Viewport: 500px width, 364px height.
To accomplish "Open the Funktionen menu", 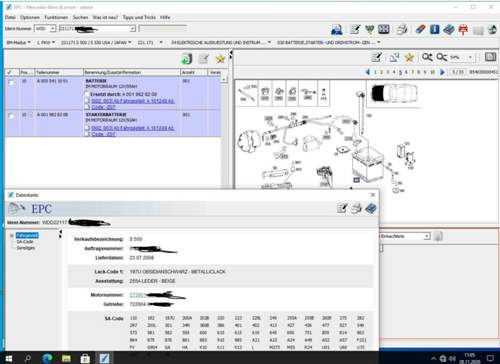I will point(56,17).
